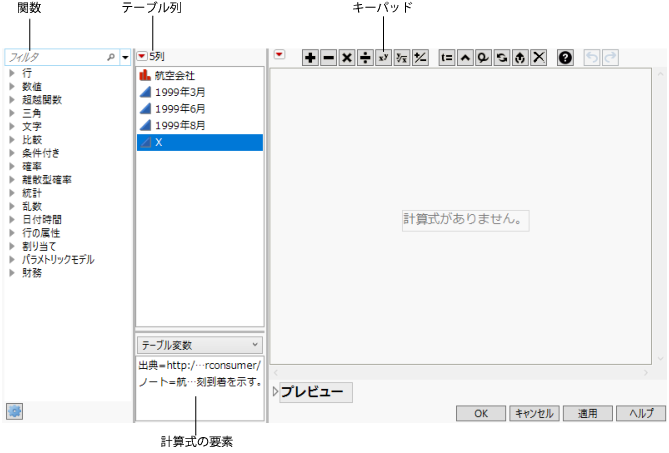Select the 1999年6月 column
Image resolution: width=669 pixels, height=453 pixels.
point(200,109)
